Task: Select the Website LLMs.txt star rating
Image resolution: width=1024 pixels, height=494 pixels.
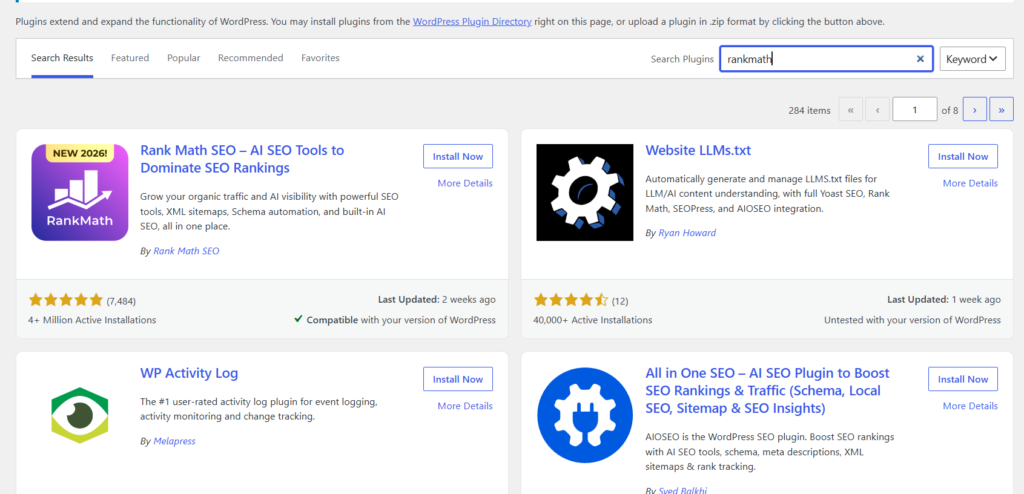Action: [571, 301]
